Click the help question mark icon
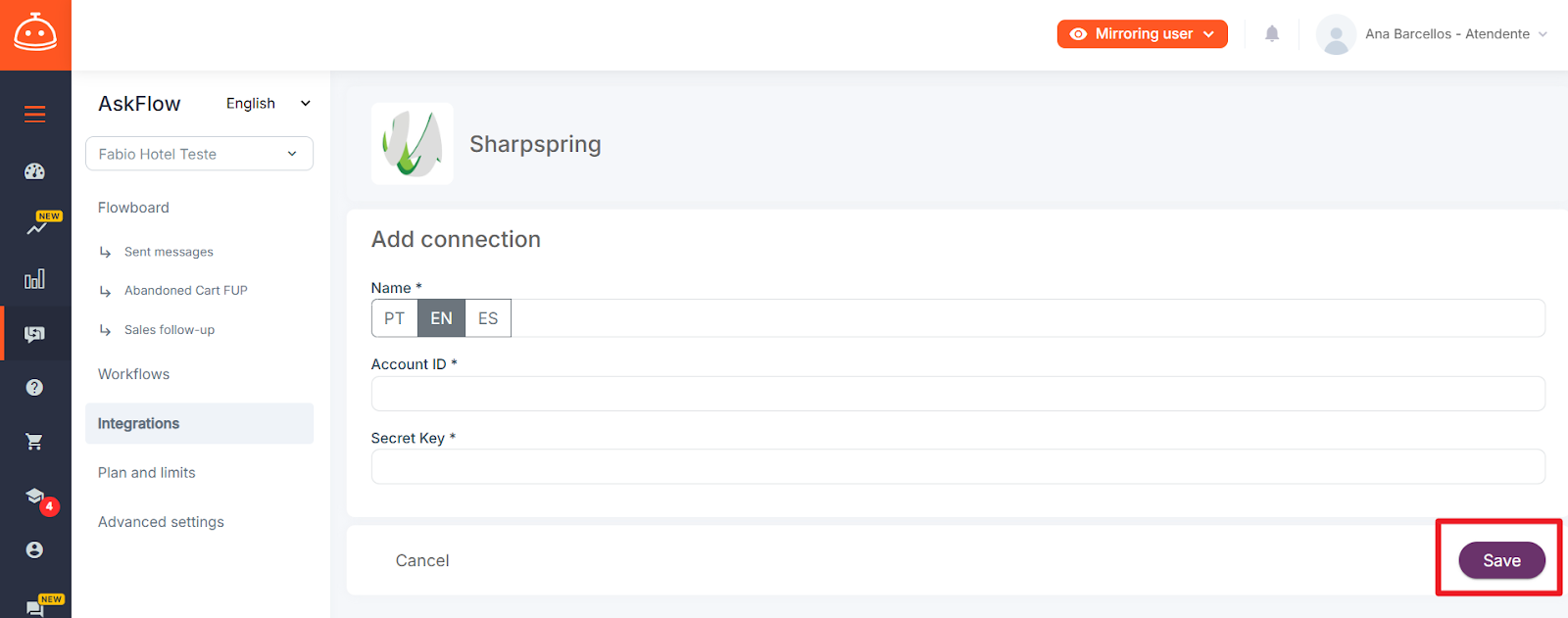Image resolution: width=1568 pixels, height=618 pixels. (35, 387)
